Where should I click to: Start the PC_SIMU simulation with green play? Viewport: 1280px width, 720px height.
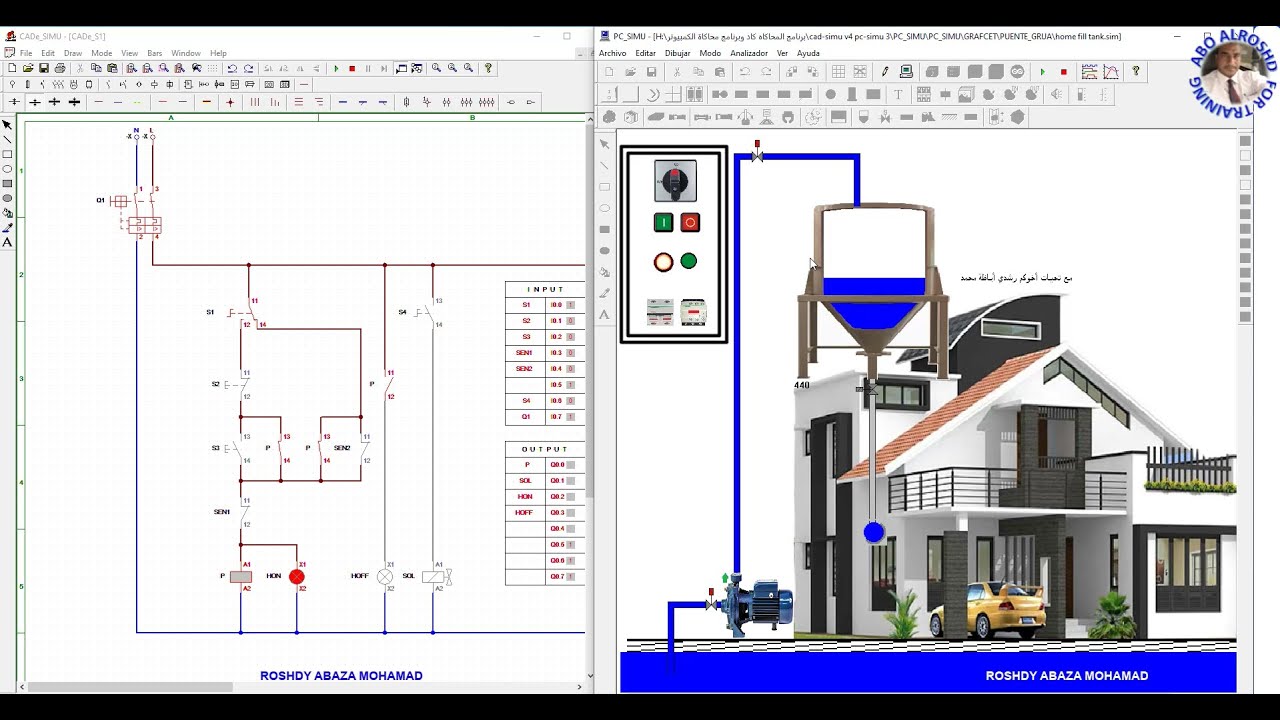(1043, 72)
